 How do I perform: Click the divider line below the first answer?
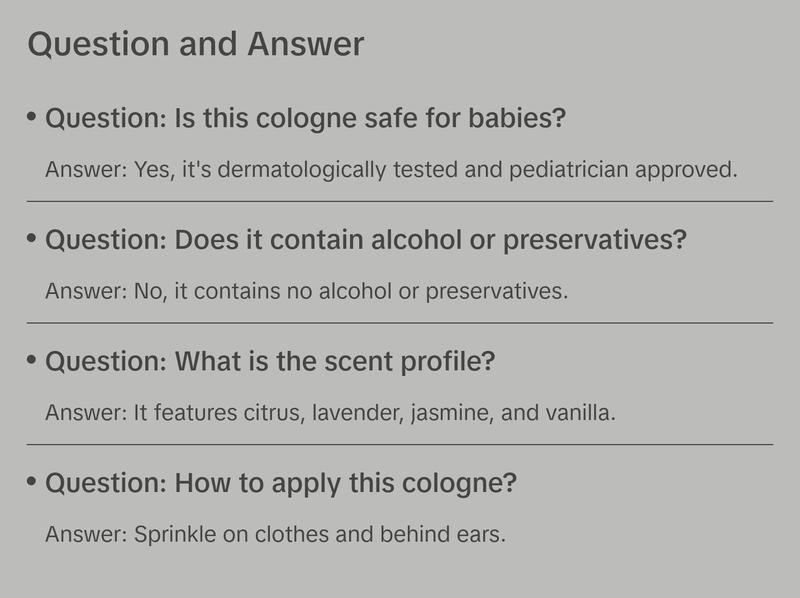(400, 201)
